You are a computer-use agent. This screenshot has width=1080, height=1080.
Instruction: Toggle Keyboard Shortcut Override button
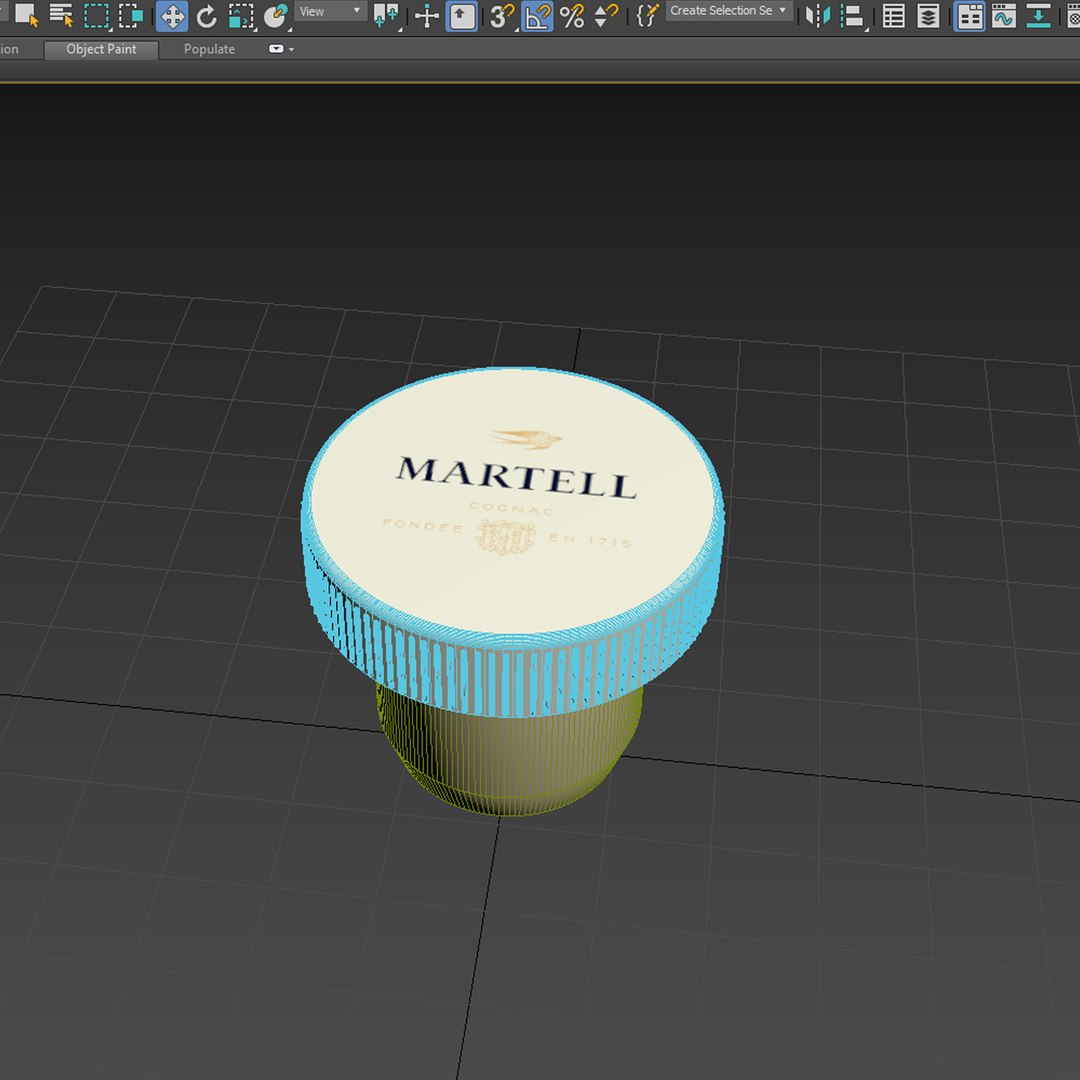click(461, 17)
